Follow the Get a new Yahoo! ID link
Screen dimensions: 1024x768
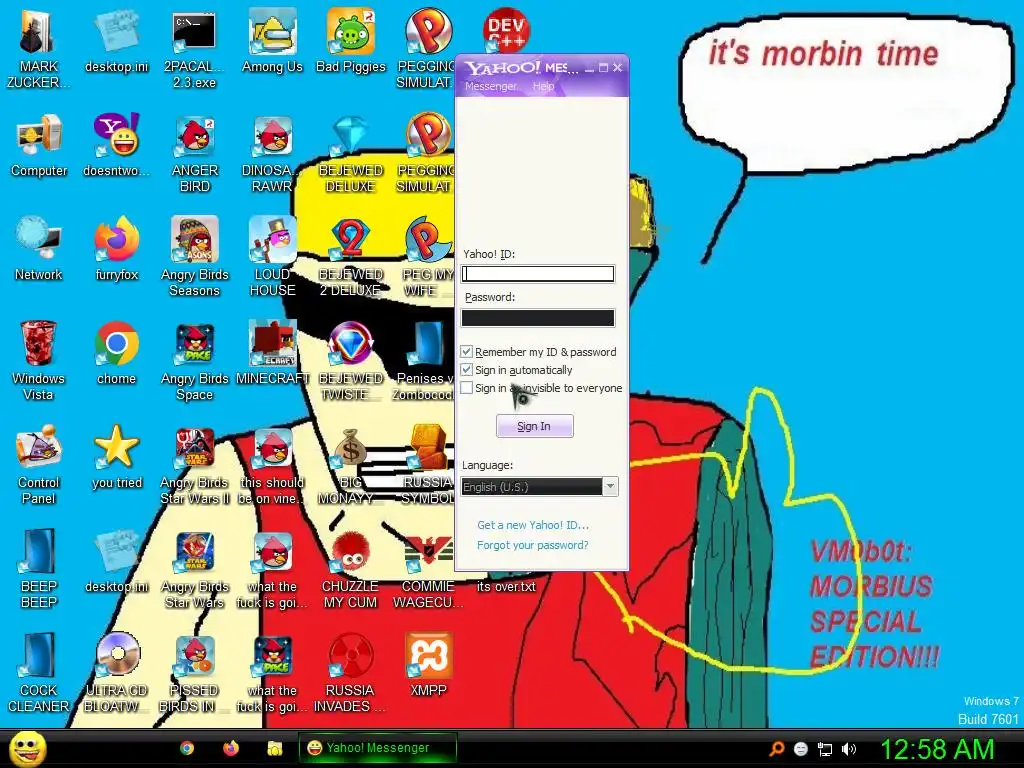(533, 525)
